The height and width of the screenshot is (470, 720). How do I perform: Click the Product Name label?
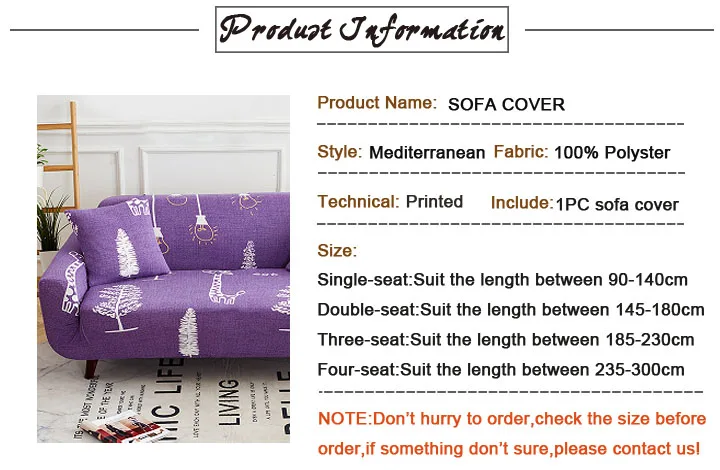coord(377,103)
